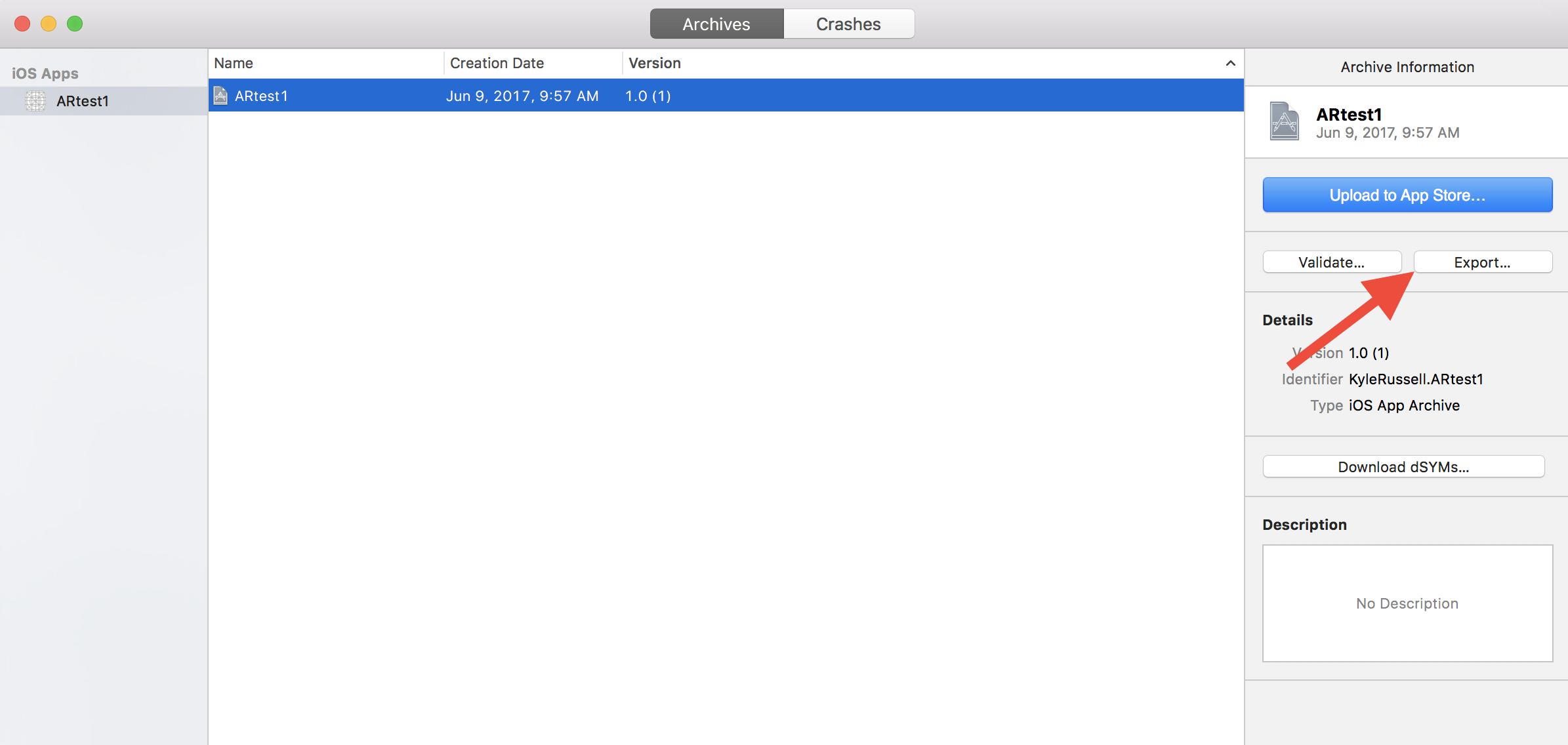Select ARtest1 under iOS Apps
This screenshot has height=745, width=1568.
pyautogui.click(x=83, y=101)
